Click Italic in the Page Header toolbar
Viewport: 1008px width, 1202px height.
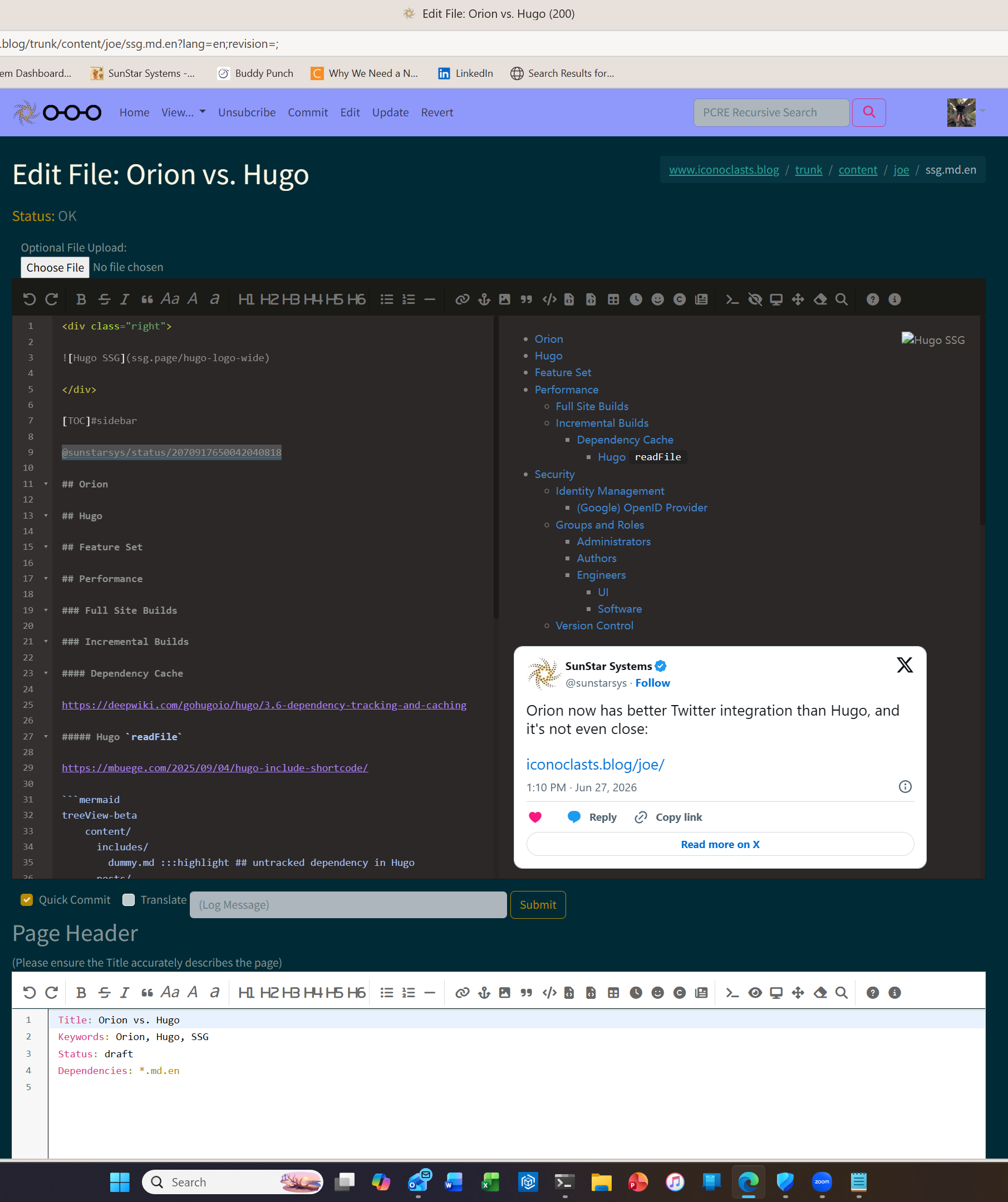pyautogui.click(x=124, y=993)
